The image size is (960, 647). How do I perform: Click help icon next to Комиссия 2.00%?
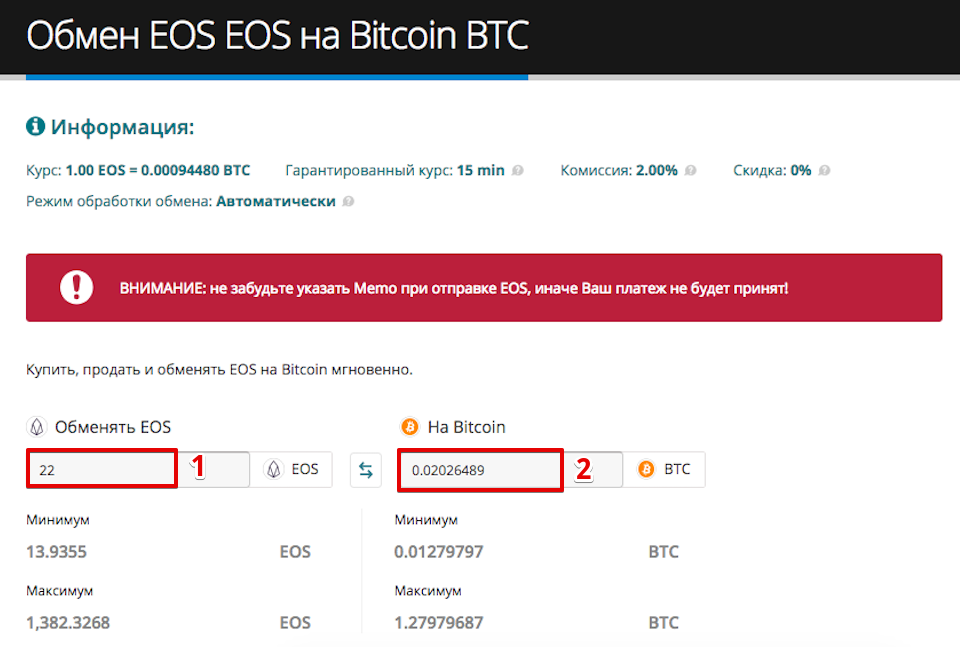coord(690,170)
